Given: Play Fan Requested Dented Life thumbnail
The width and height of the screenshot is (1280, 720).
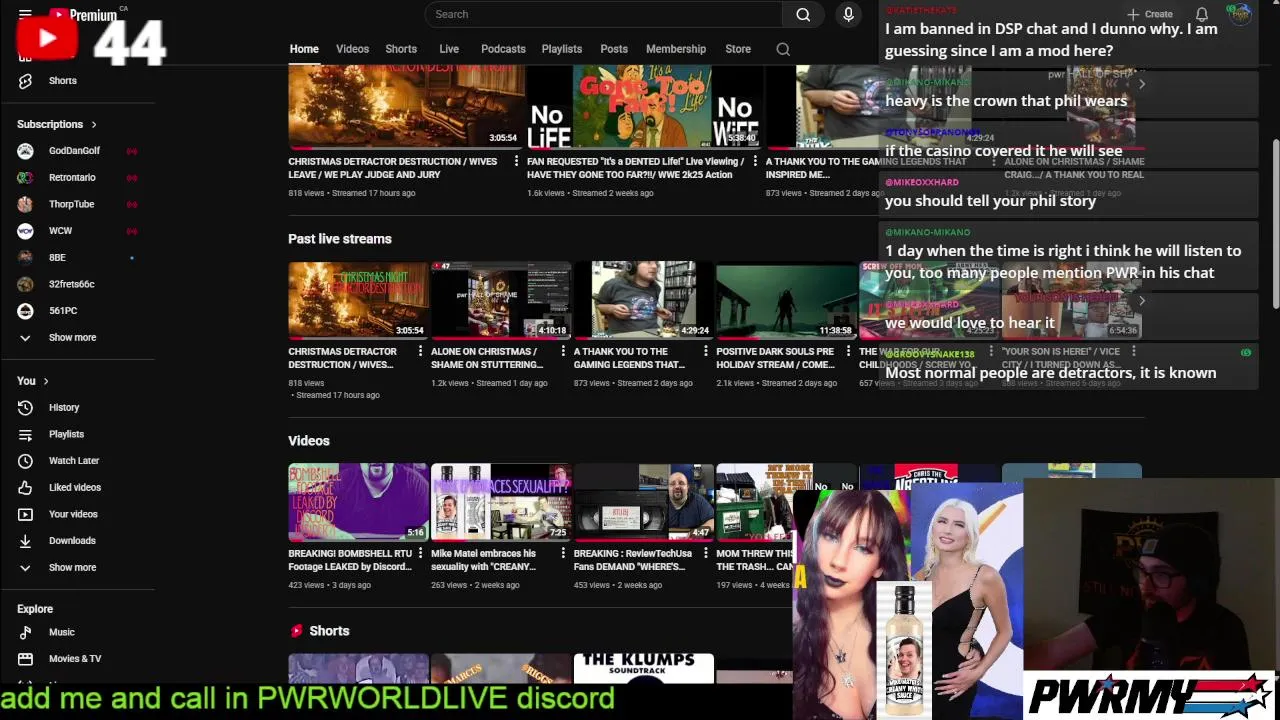Looking at the screenshot, I should click(x=645, y=107).
